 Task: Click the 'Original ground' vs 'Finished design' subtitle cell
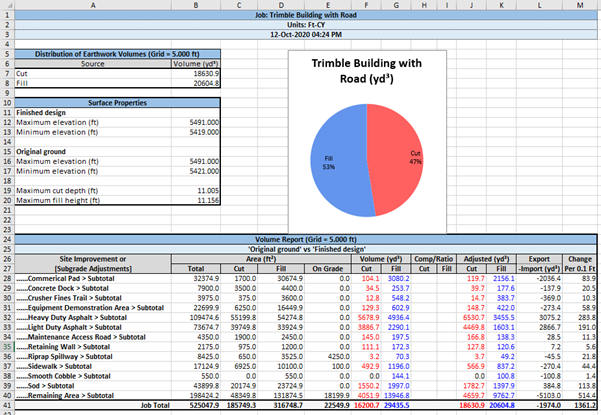(x=305, y=249)
